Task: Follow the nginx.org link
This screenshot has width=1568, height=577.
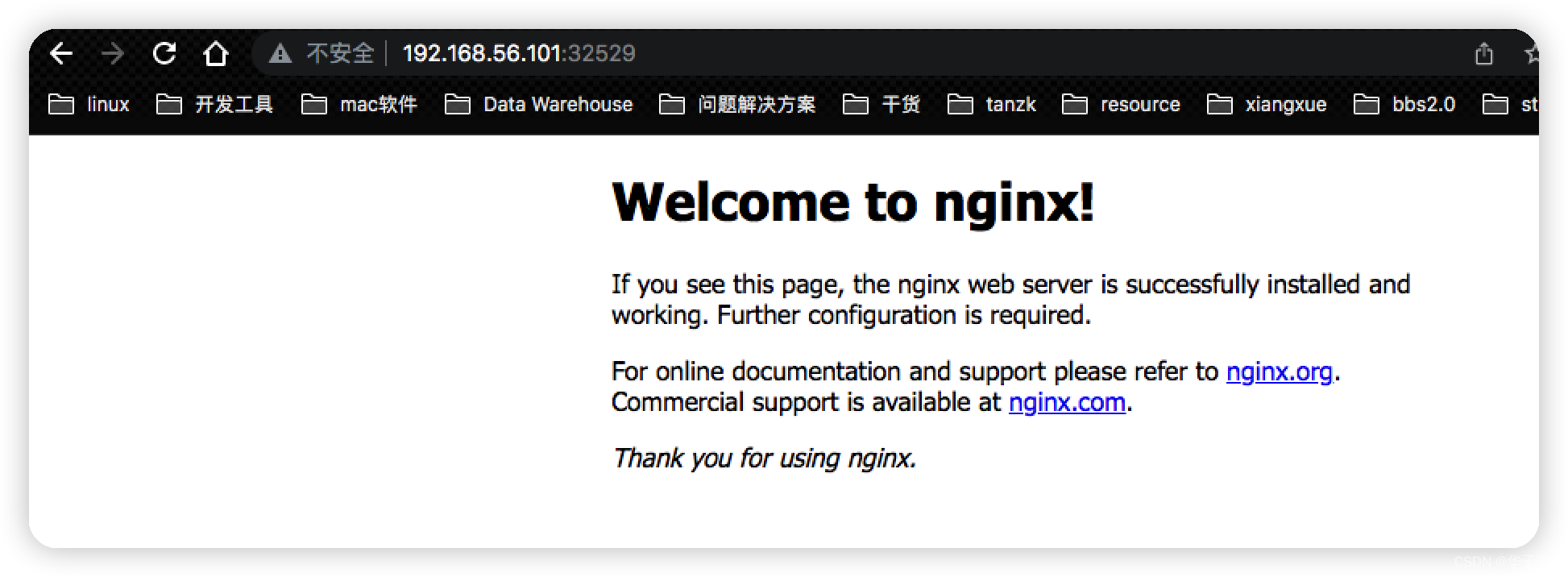Action: (x=1280, y=372)
